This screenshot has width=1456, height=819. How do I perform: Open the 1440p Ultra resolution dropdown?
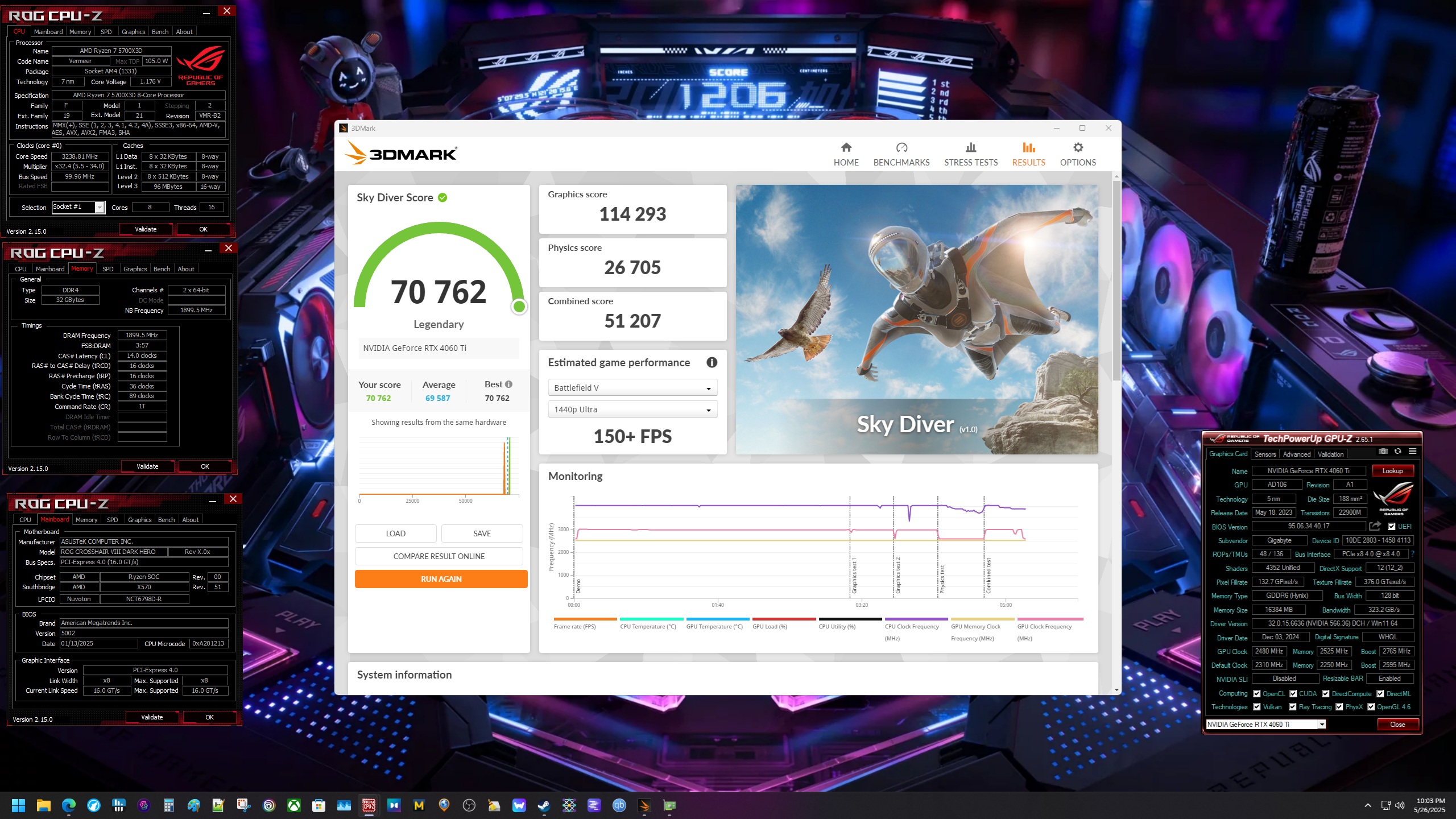coord(632,409)
